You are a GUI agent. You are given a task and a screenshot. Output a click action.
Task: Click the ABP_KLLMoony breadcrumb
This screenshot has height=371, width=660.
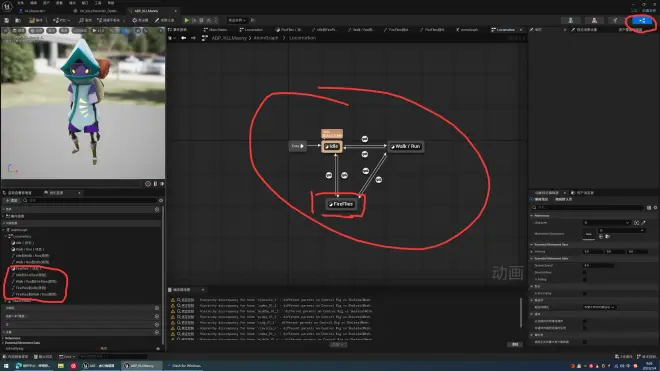[229, 38]
